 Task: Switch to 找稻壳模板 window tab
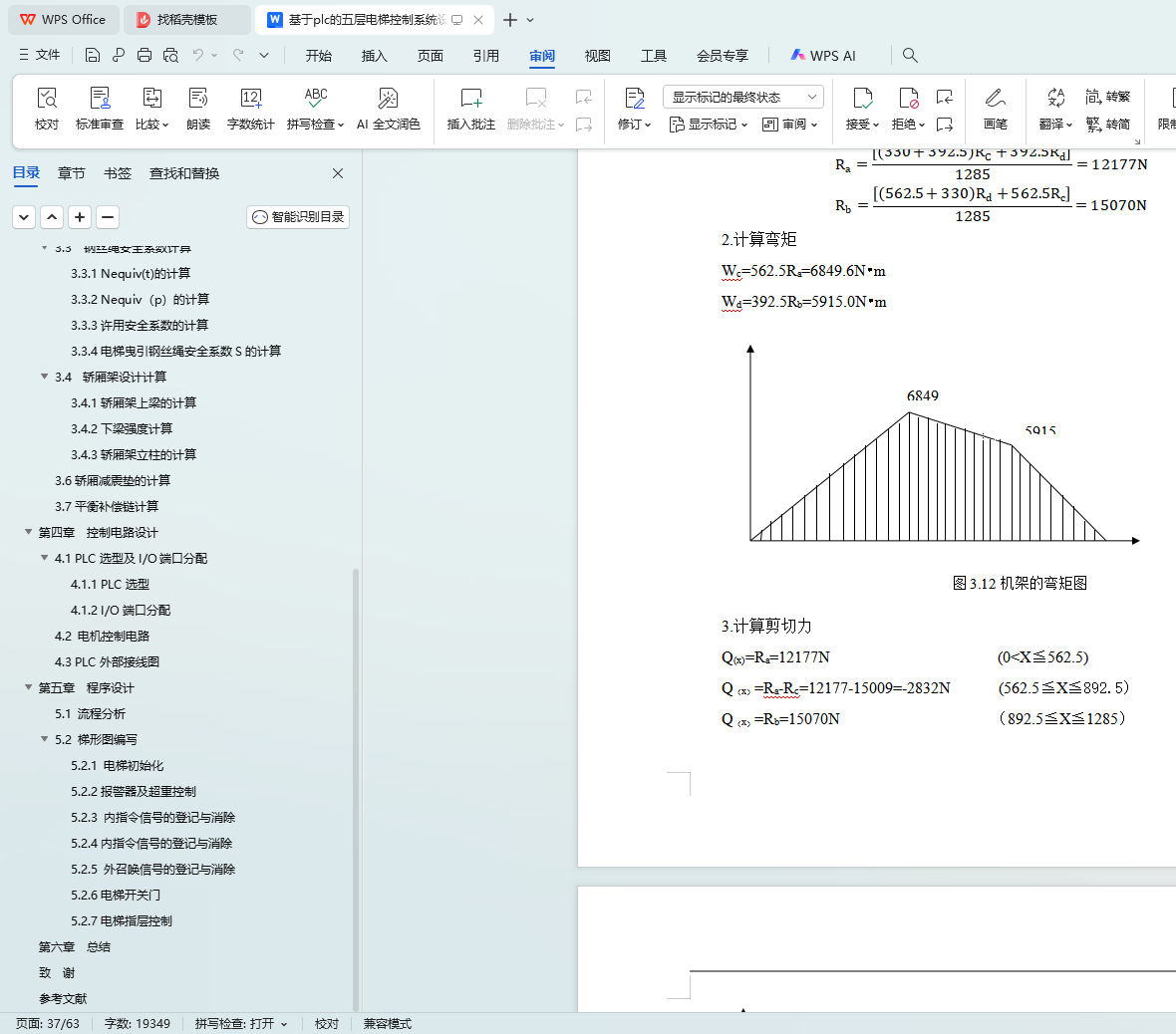coord(187,20)
